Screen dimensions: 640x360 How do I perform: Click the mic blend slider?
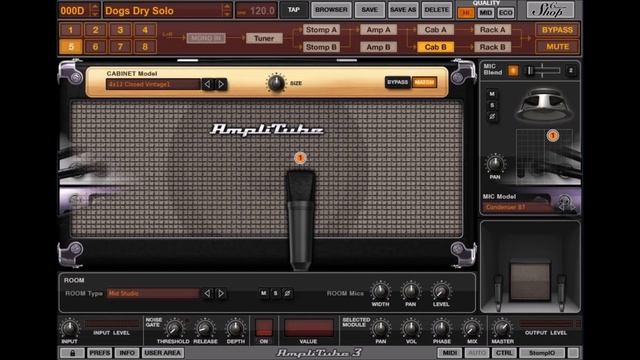tap(542, 71)
